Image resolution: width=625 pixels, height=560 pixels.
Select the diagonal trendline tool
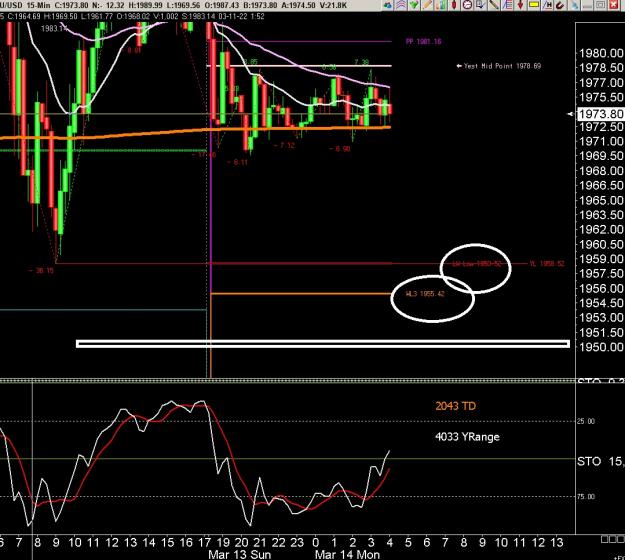coord(494,5)
